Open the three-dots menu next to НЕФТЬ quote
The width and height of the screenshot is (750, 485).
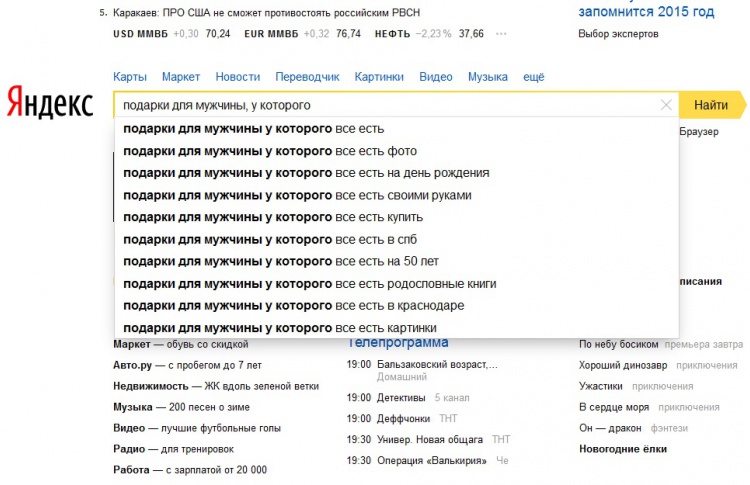point(501,34)
